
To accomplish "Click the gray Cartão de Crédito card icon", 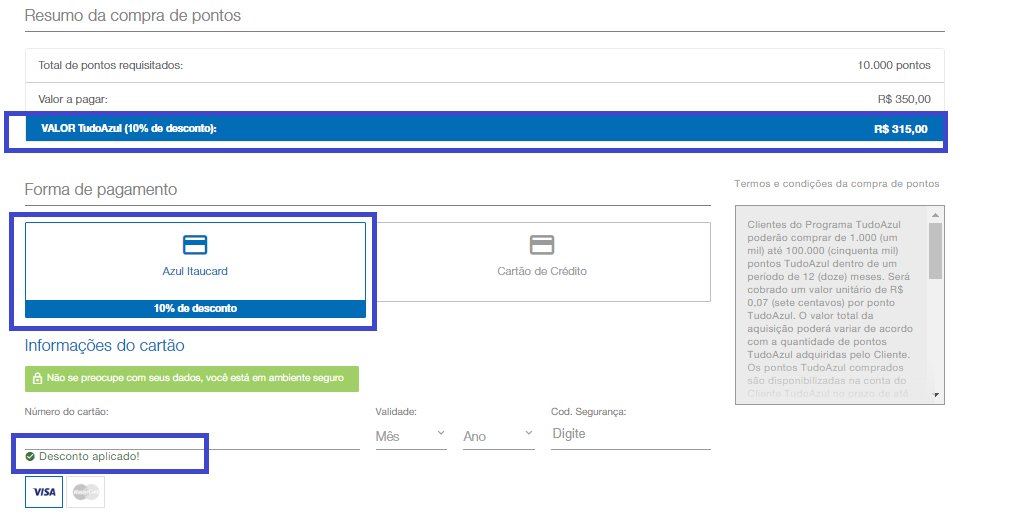I will pos(542,245).
